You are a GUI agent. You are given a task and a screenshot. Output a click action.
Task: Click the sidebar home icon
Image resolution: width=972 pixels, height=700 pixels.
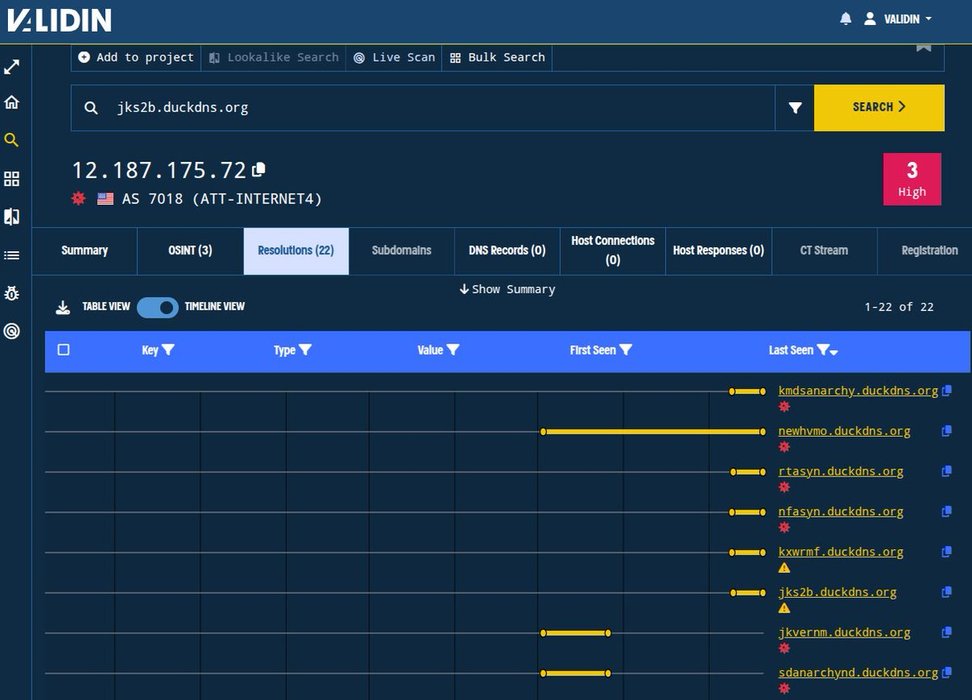coord(12,102)
